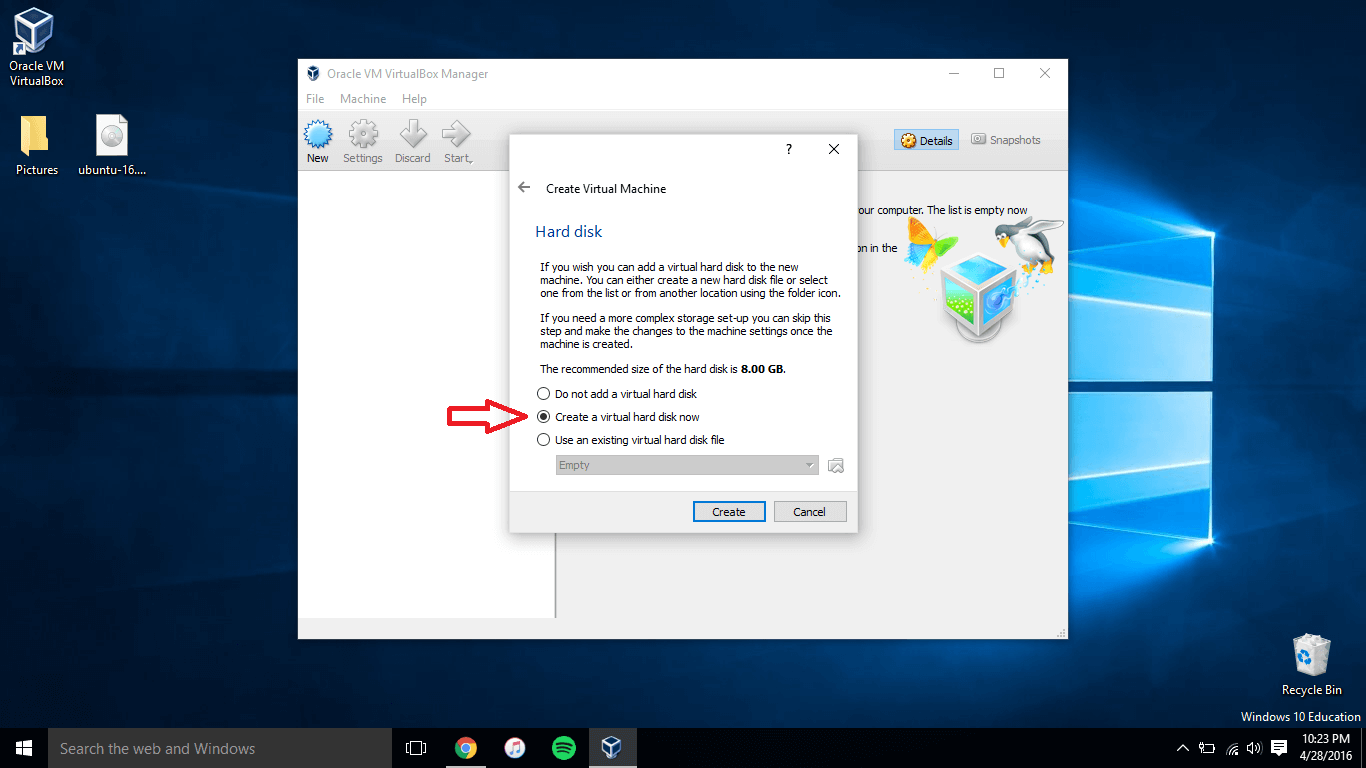Click the power/battery tray icon
This screenshot has height=768, width=1366.
click(1208, 748)
